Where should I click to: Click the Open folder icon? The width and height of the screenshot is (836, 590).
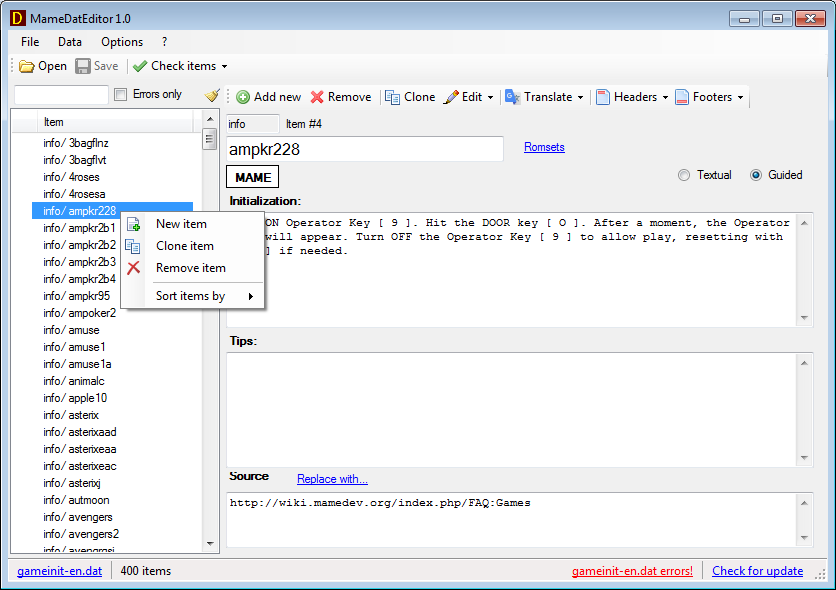(27, 66)
